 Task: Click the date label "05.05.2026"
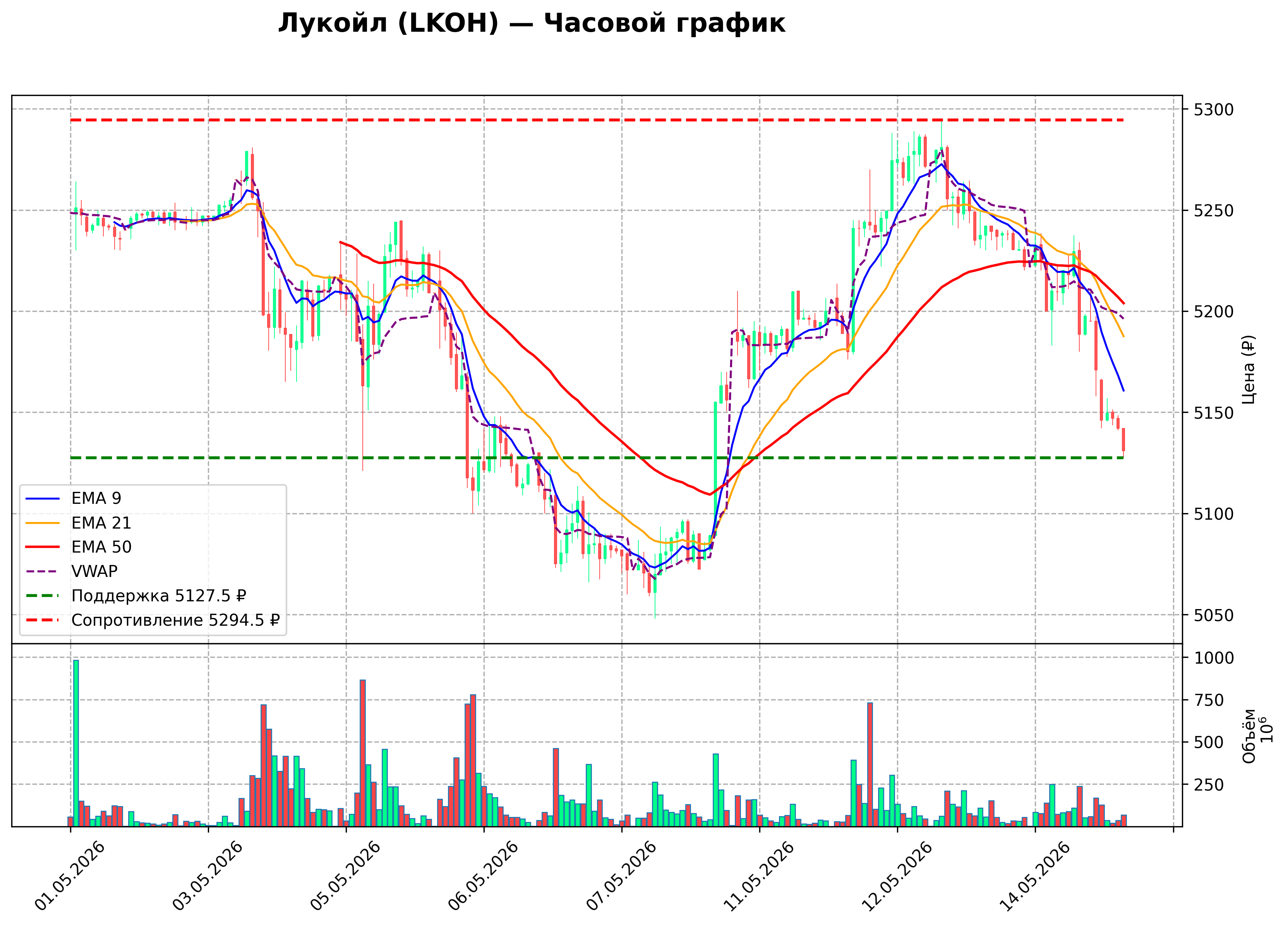click(345, 876)
